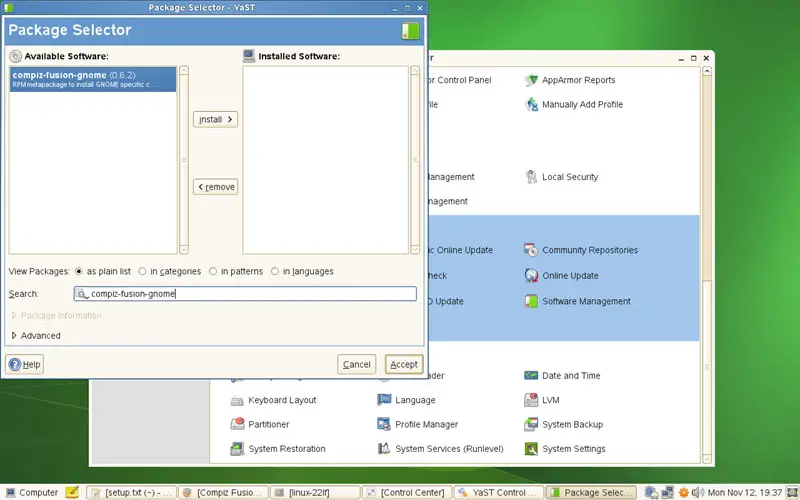
Task: Click the clock showing Mon Nov 12
Action: pyautogui.click(x=744, y=492)
